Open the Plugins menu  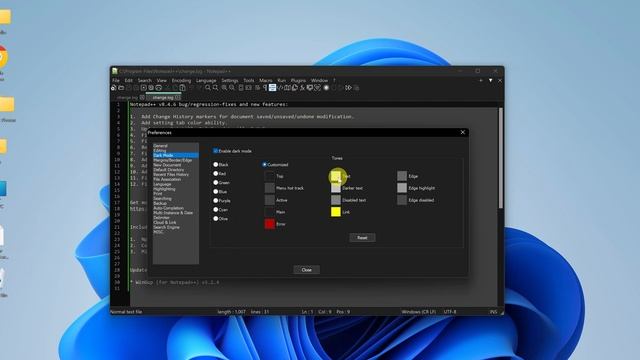coord(298,80)
